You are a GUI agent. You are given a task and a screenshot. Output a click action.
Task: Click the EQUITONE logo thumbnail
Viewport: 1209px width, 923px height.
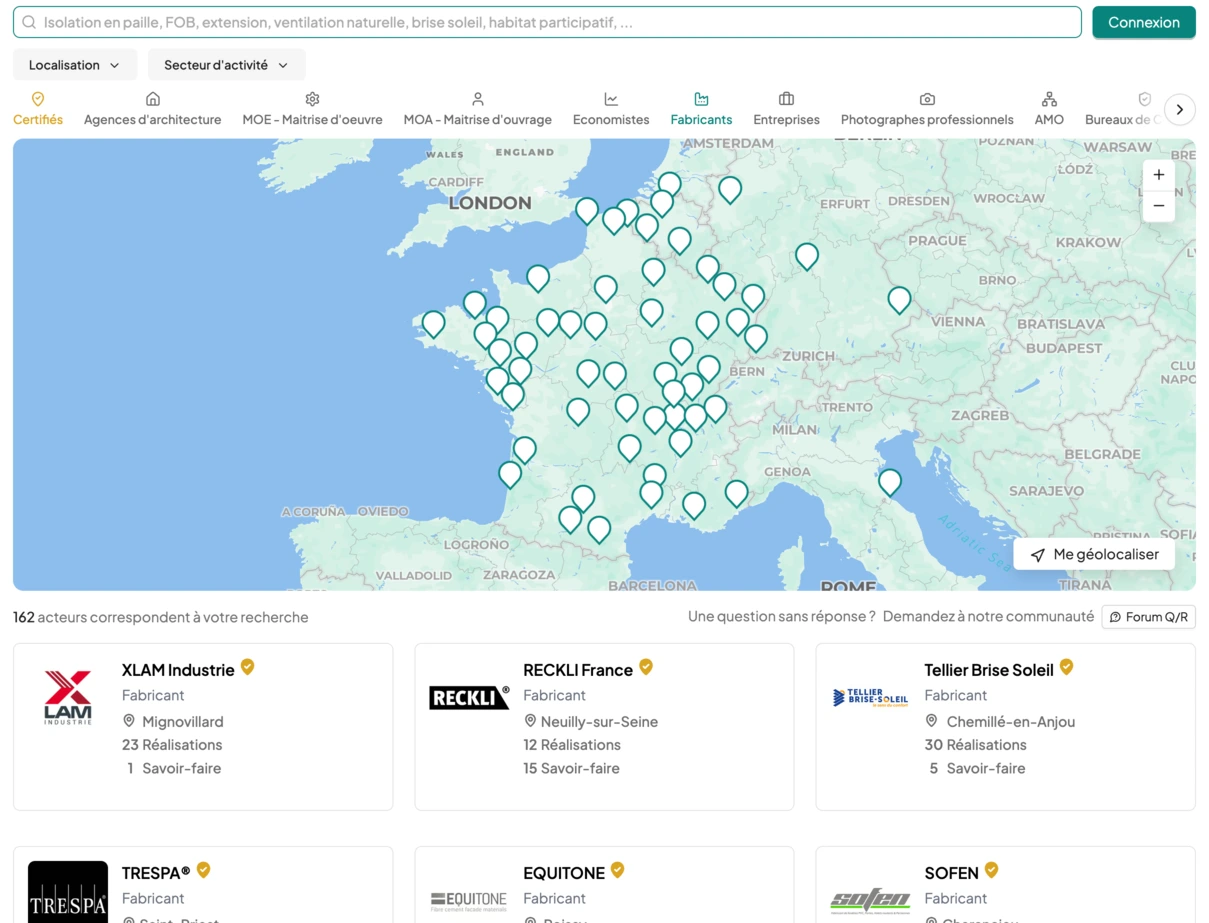[469, 901]
